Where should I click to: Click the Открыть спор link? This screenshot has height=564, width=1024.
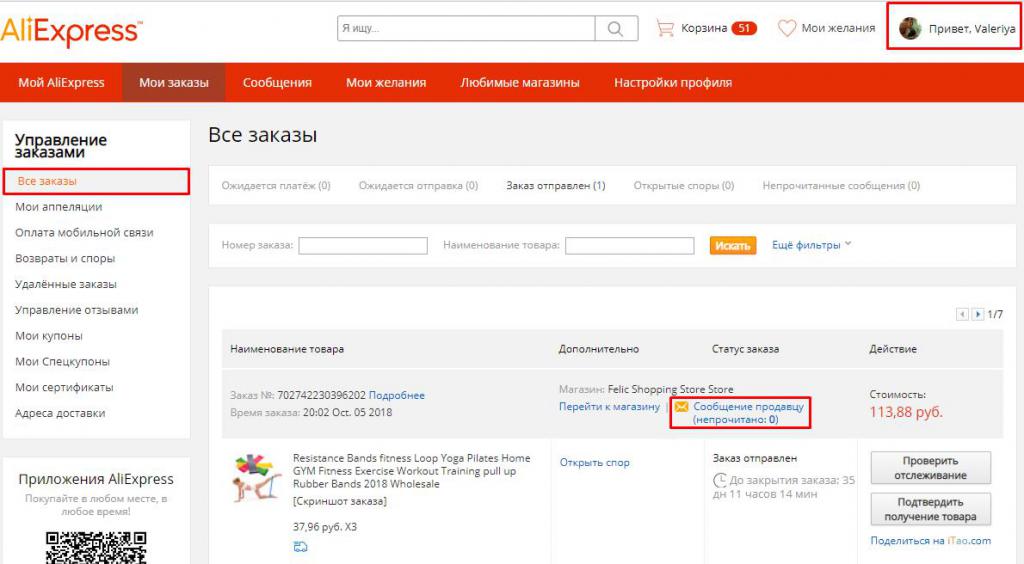594,462
